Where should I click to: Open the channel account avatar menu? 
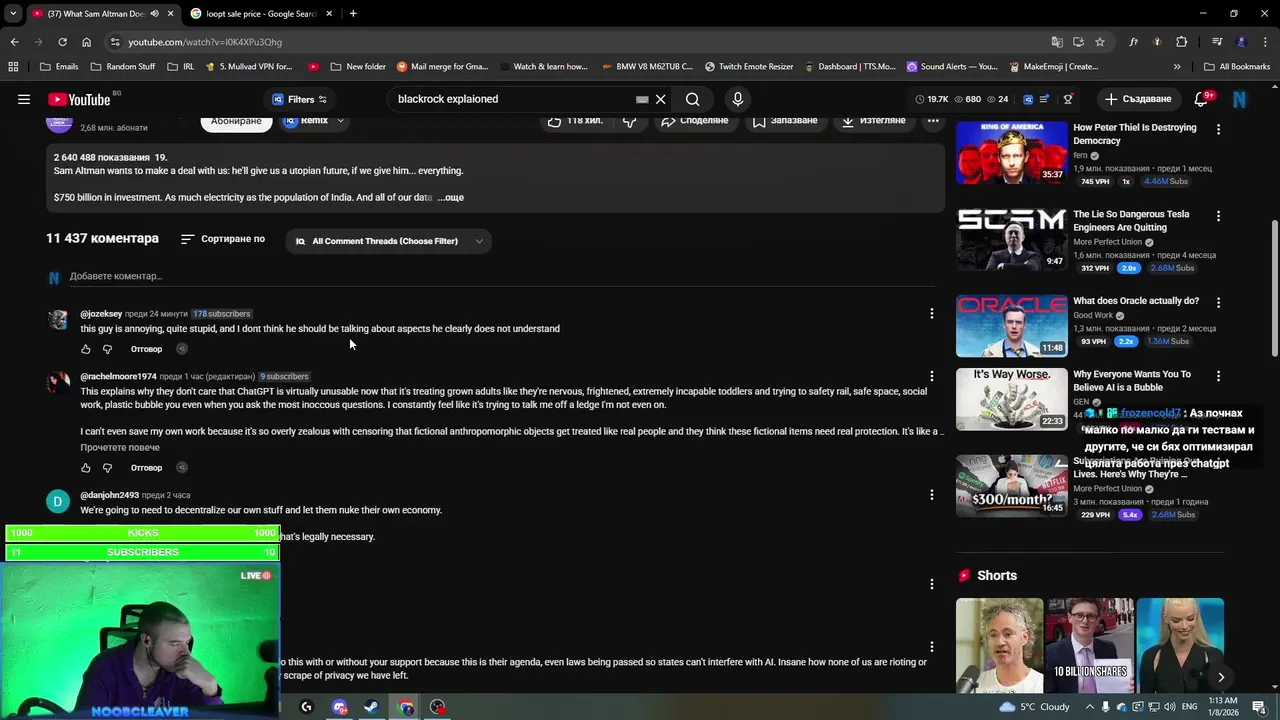[1239, 99]
